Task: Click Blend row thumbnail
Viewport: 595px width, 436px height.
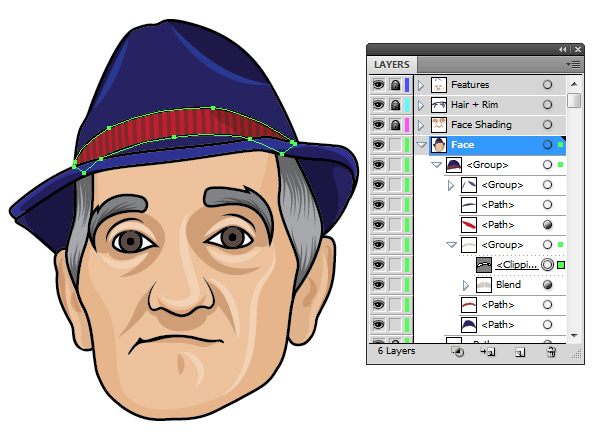Action: click(484, 285)
